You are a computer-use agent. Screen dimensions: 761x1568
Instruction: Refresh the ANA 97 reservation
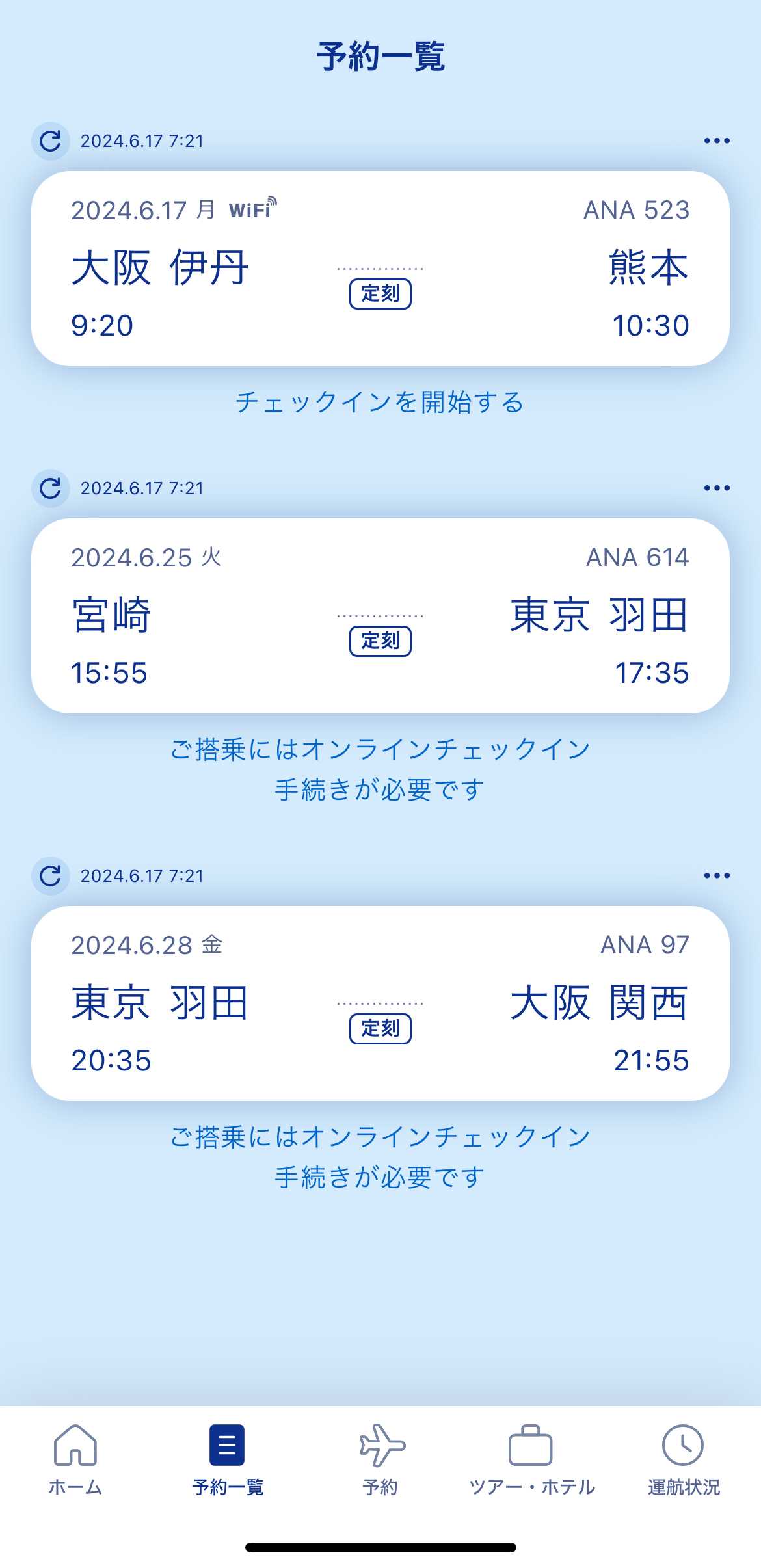click(51, 876)
